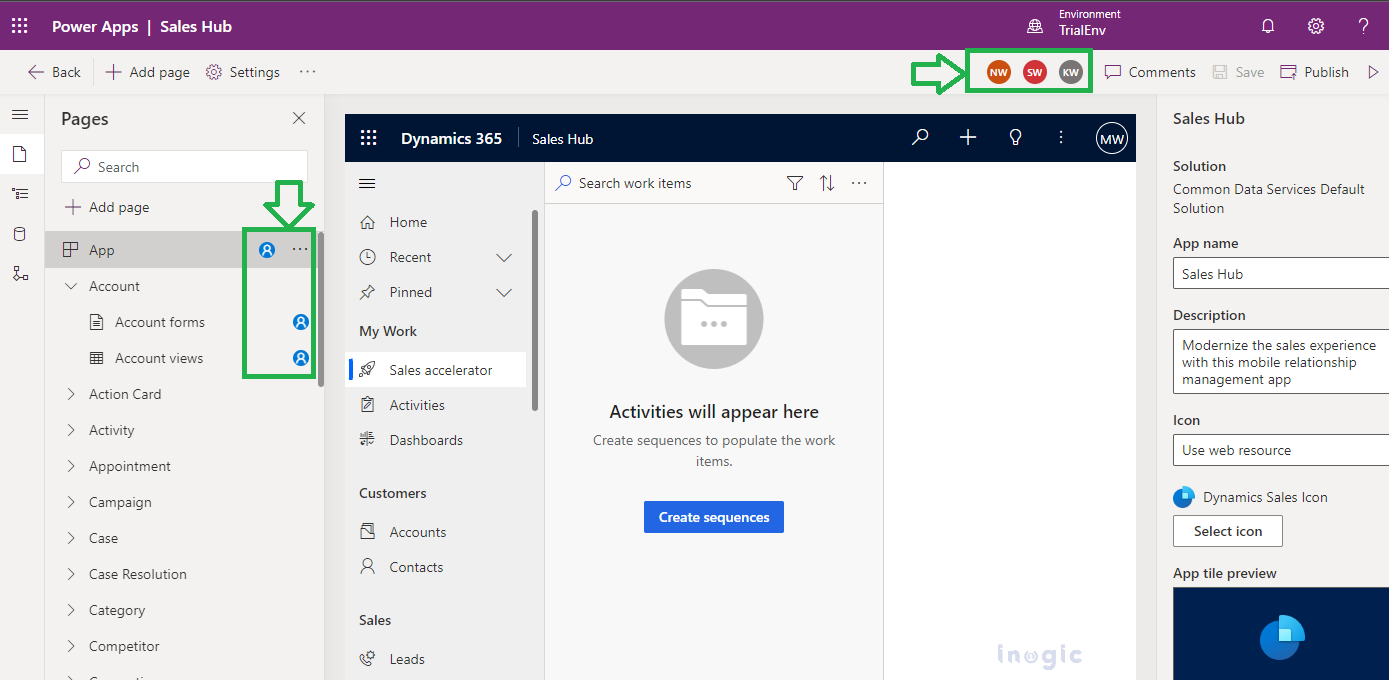This screenshot has height=680, width=1389.
Task: Open the notifications bell icon
Action: pyautogui.click(x=1268, y=26)
